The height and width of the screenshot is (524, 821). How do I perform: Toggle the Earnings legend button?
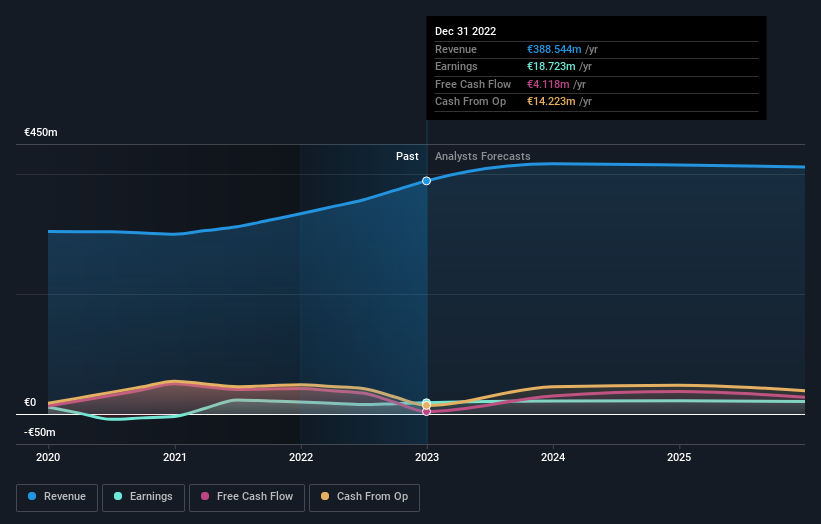tap(143, 497)
